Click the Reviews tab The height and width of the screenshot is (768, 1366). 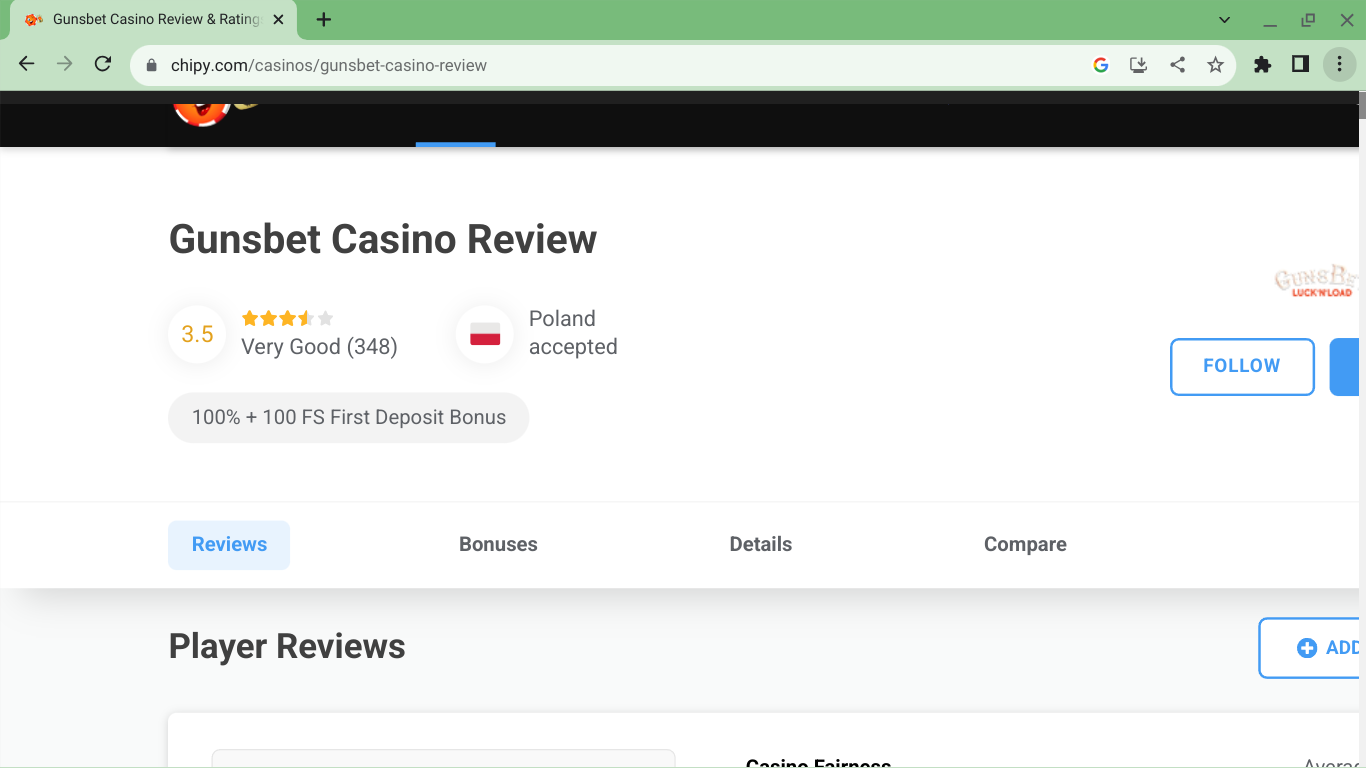[229, 544]
